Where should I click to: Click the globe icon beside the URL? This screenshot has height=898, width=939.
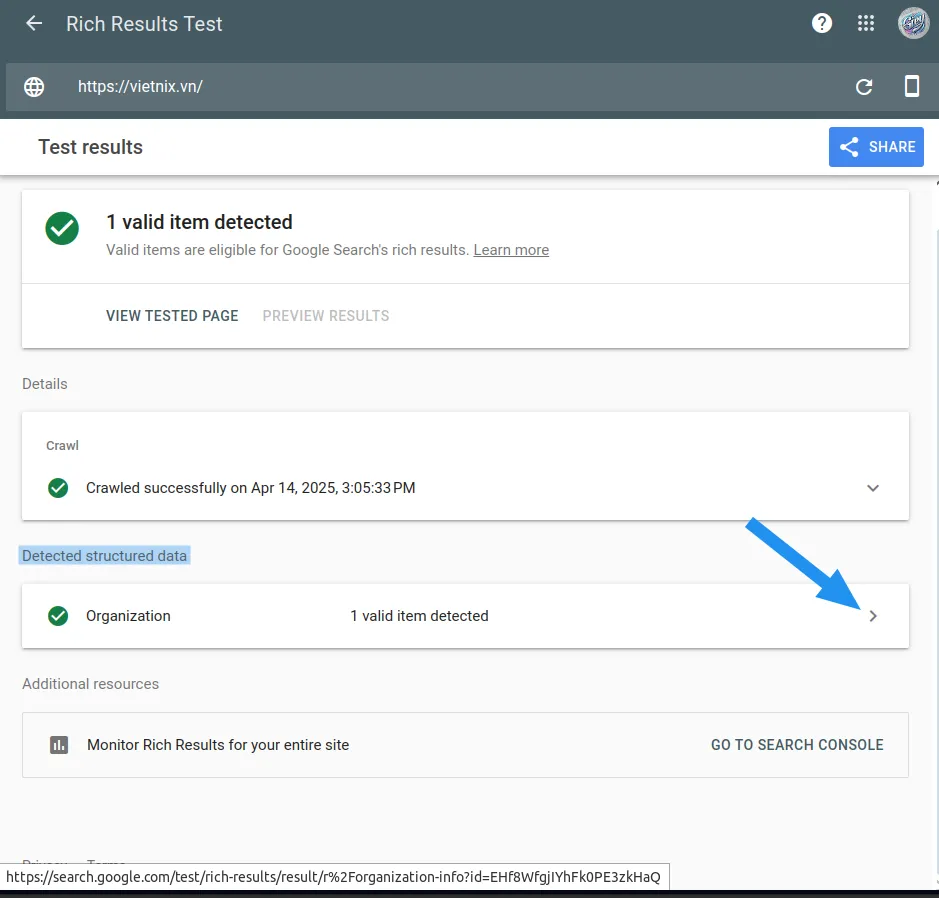34,87
